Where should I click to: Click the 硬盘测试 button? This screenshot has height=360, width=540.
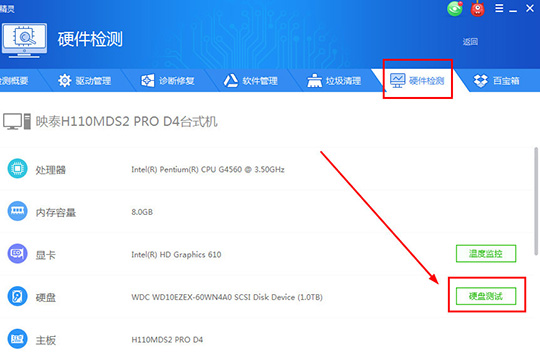[x=486, y=296]
